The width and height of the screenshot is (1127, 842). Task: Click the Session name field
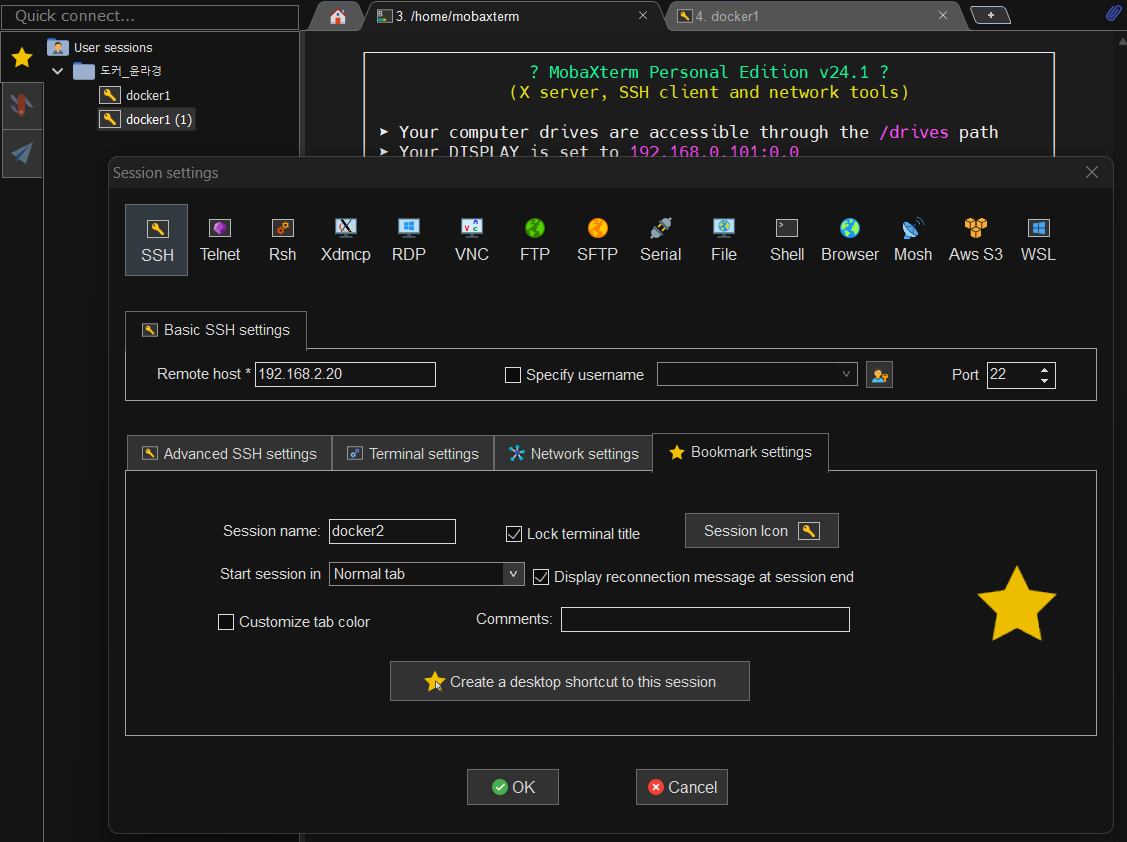pyautogui.click(x=392, y=531)
